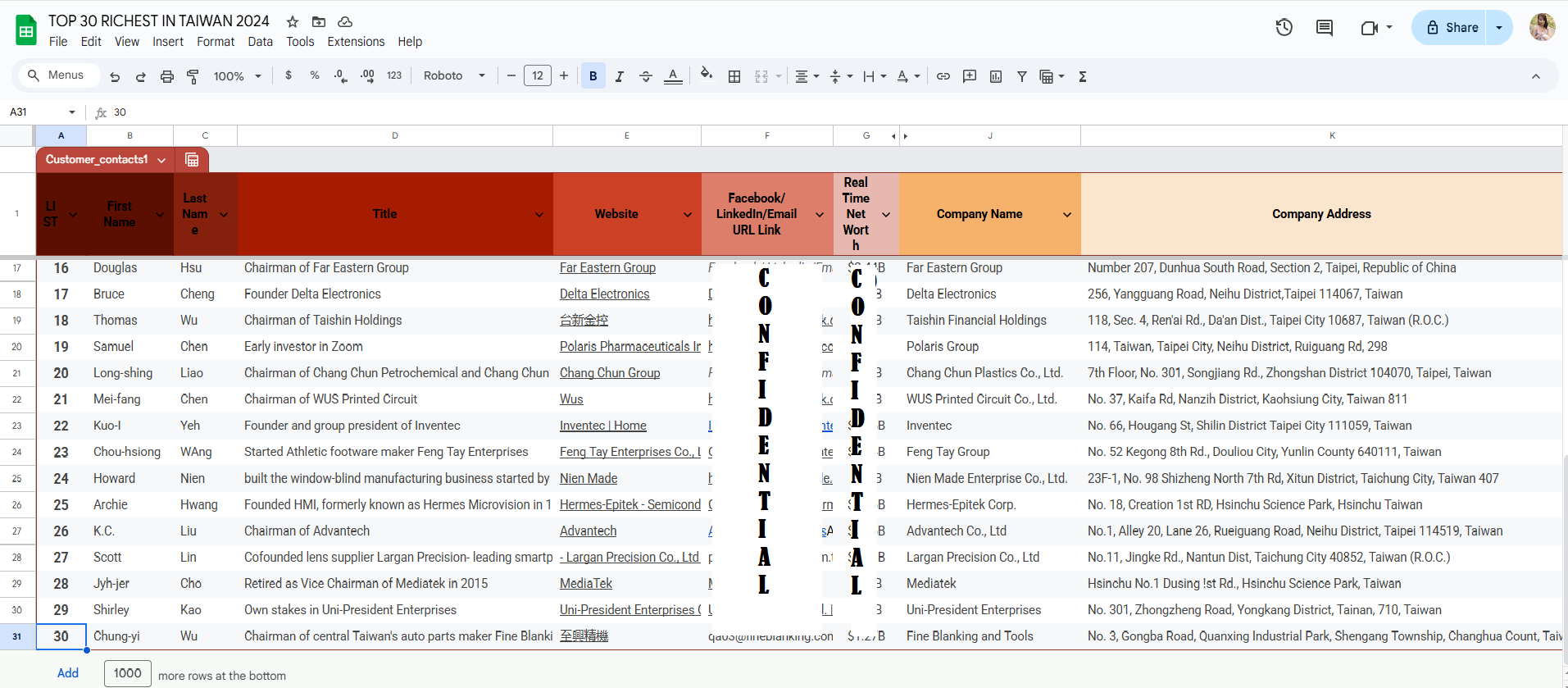Open version history clock icon
Screen dimensions: 1568x688
tap(1284, 28)
